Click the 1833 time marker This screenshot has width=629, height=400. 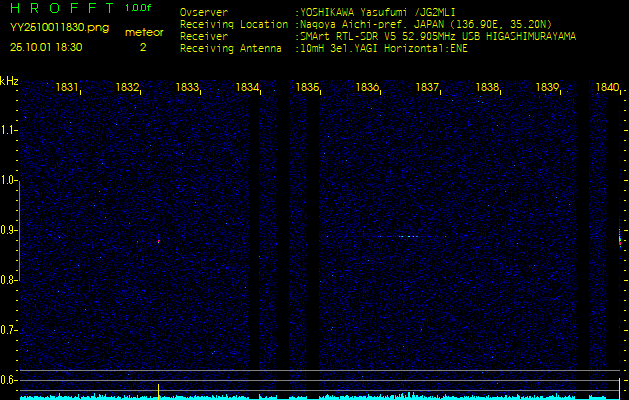click(x=187, y=87)
